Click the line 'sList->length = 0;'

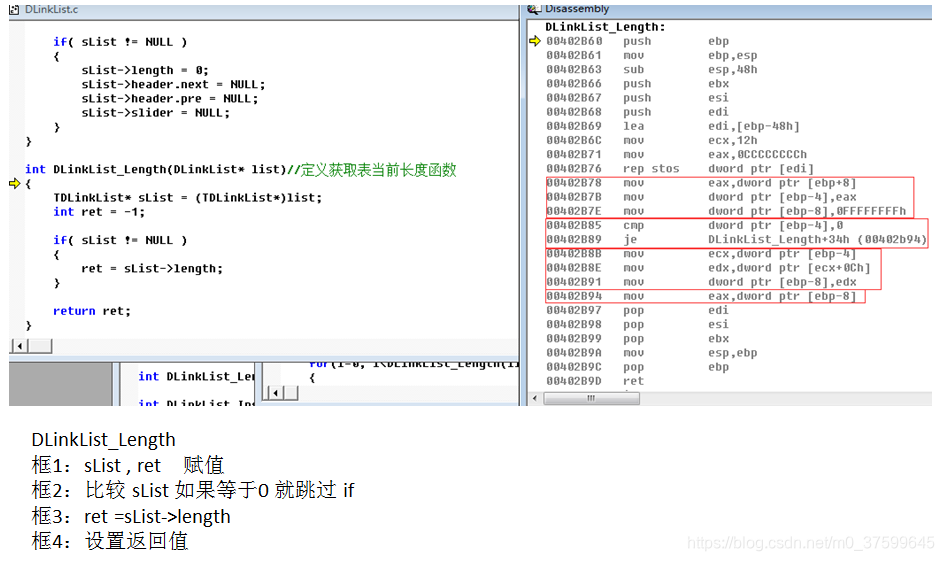click(x=145, y=70)
